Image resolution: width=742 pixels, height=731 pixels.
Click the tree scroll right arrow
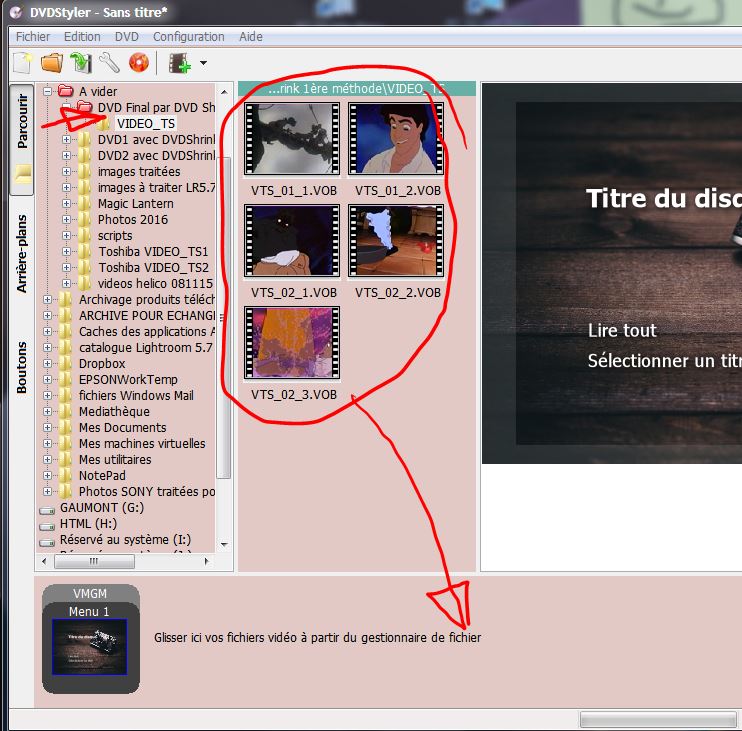pos(206,562)
